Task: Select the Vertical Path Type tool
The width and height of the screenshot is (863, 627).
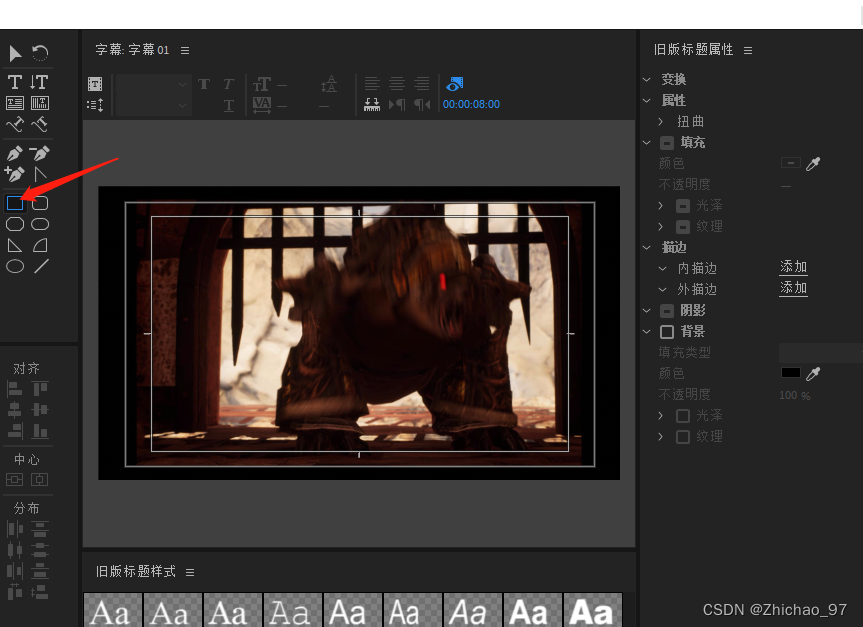Action: coord(40,124)
